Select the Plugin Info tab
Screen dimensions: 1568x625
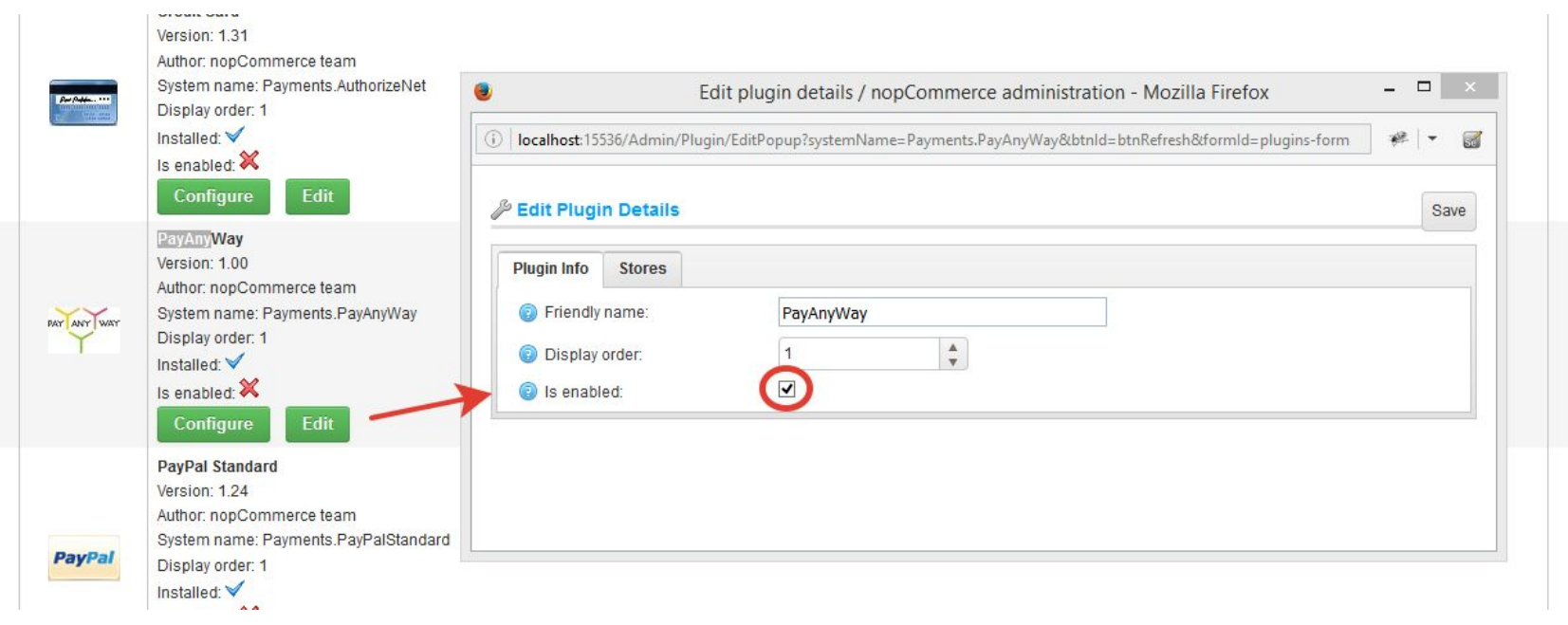coord(550,268)
